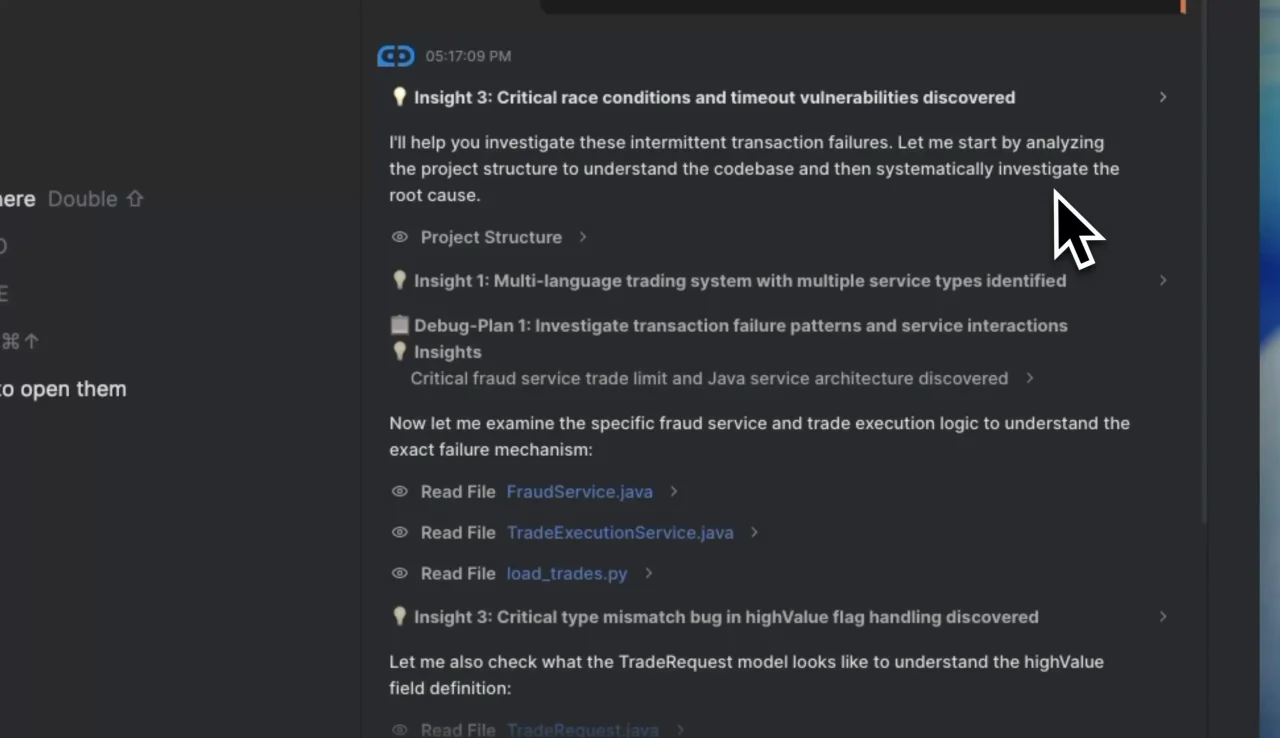Image resolution: width=1280 pixels, height=738 pixels.
Task: Click the clipboard icon for Debug-Plan 1
Action: tap(399, 325)
